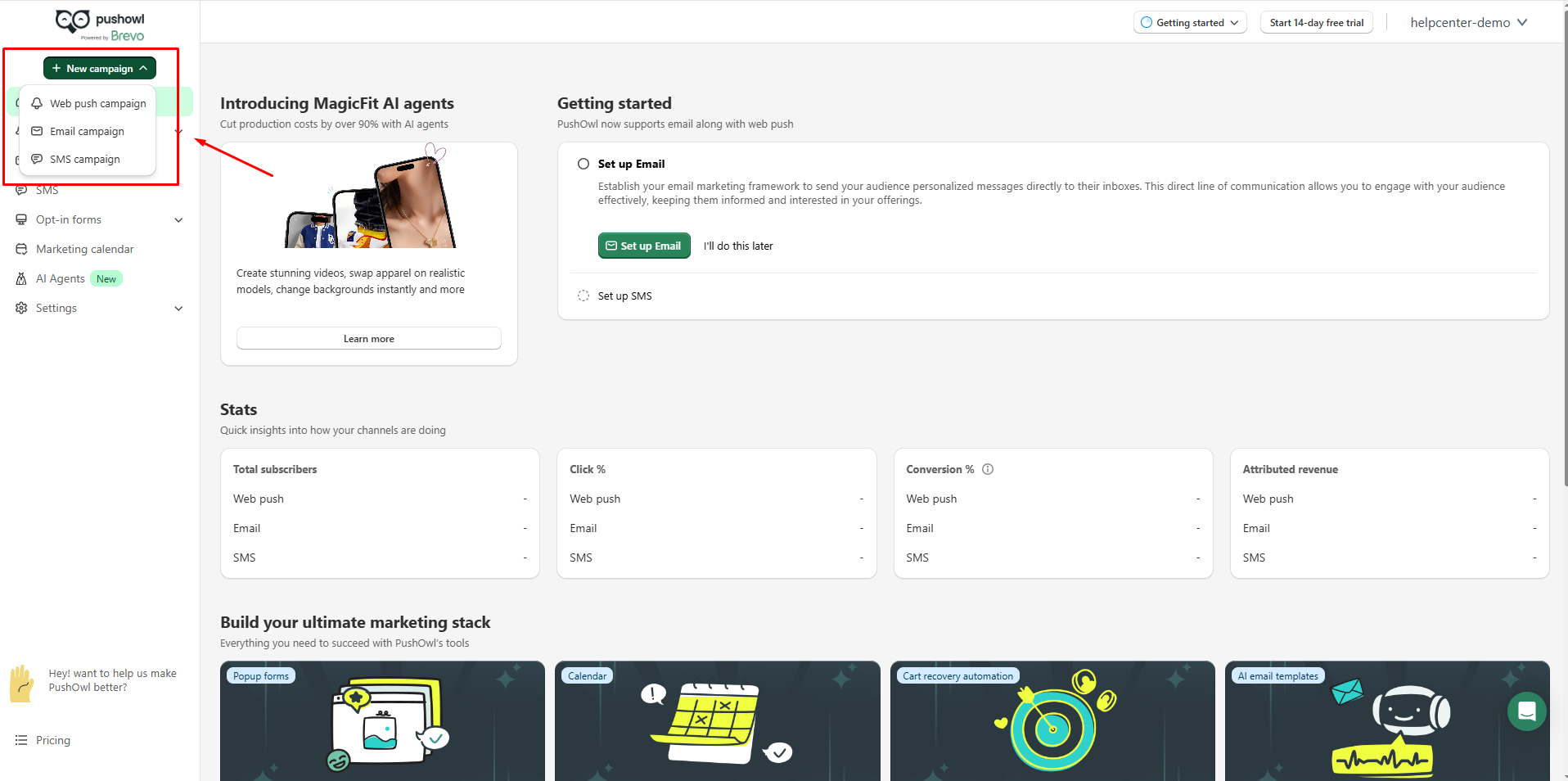This screenshot has height=781, width=1568.
Task: Click the Attributed revenue heading
Action: (1291, 469)
